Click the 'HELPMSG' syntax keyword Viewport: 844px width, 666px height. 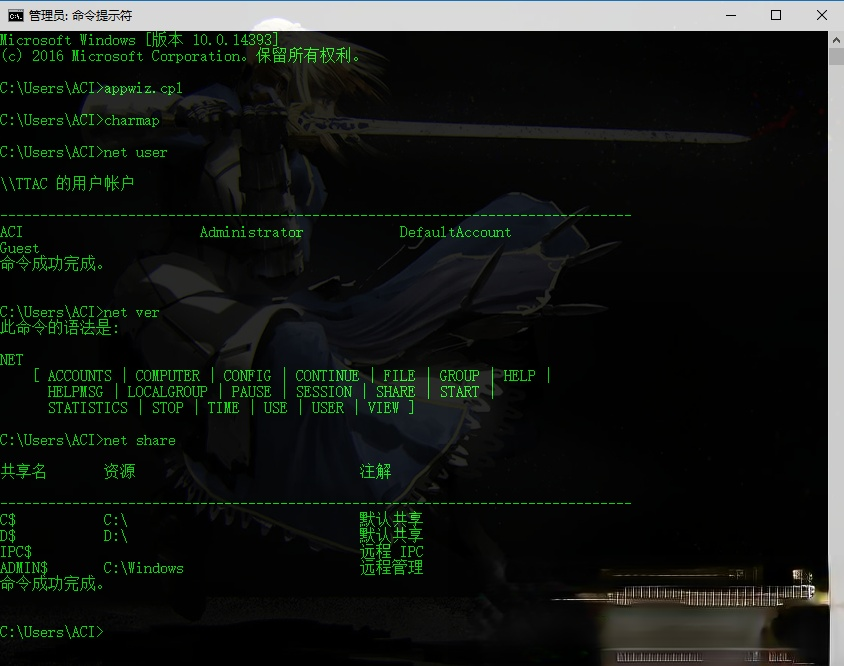coord(75,392)
